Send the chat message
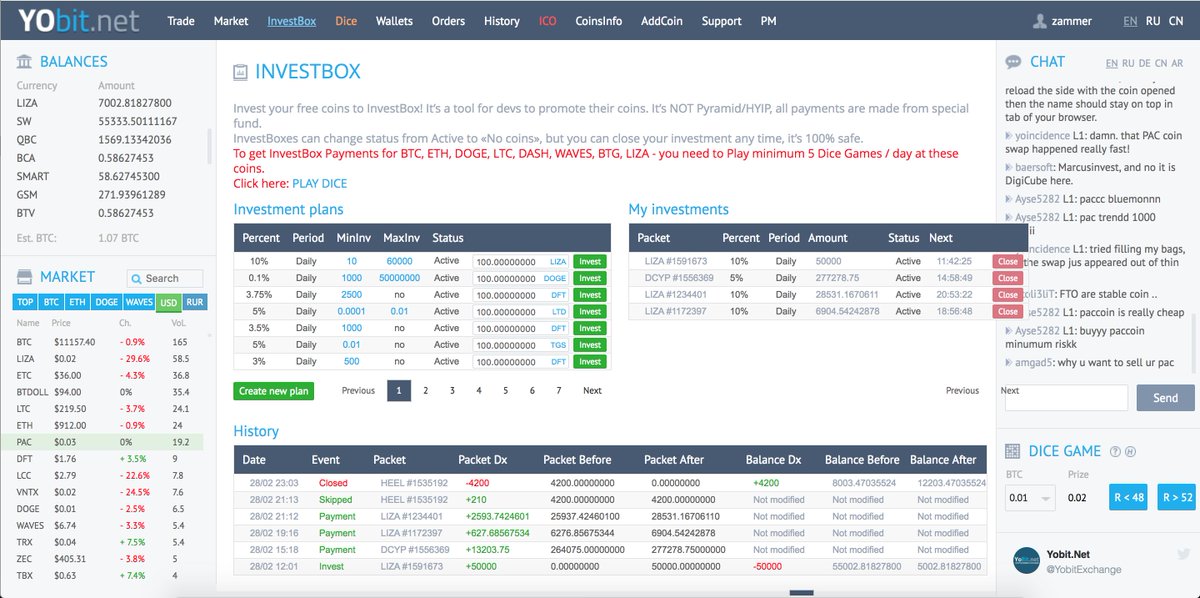1200x598 pixels. (x=1165, y=398)
